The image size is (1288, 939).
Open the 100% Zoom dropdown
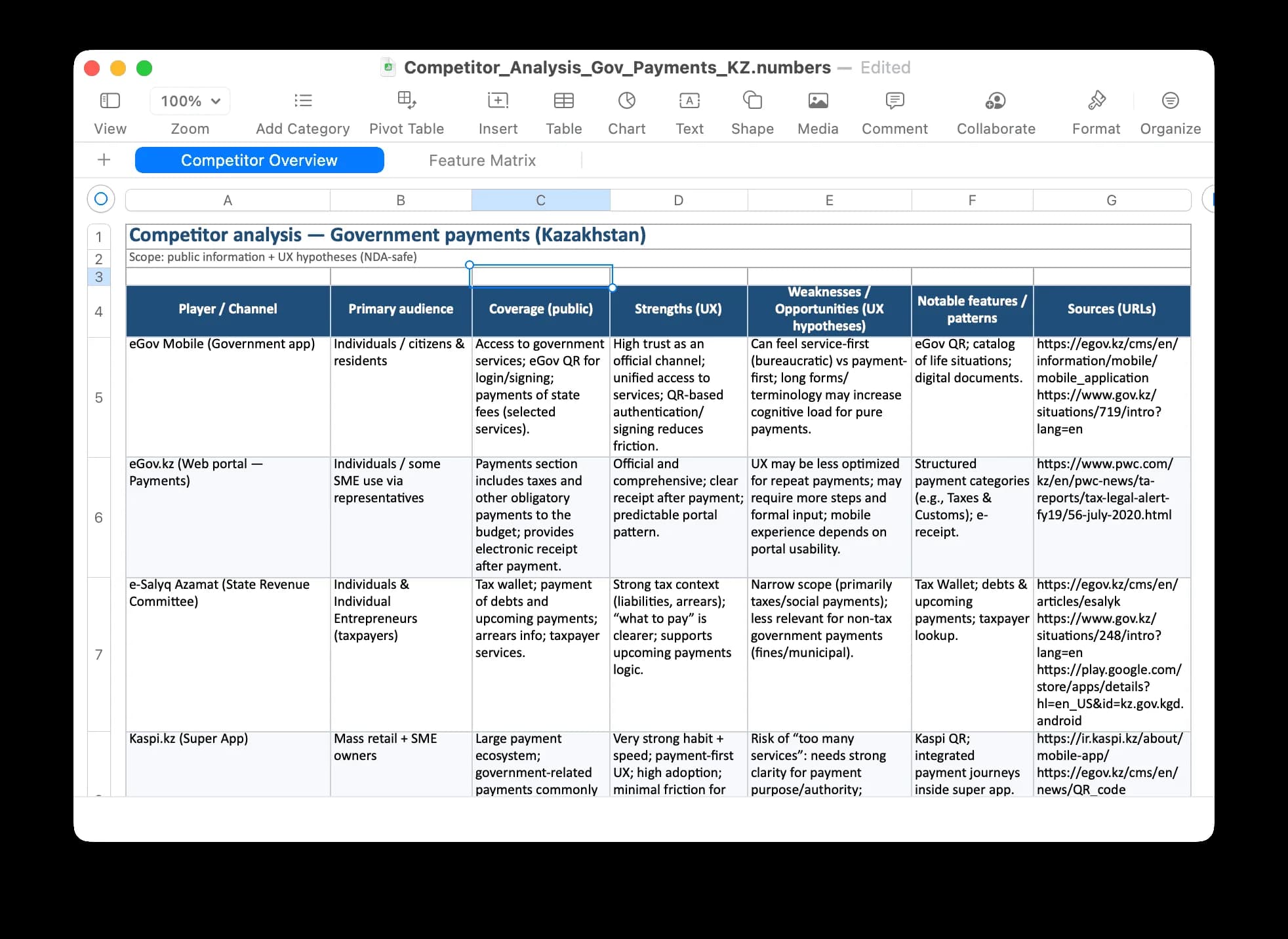[190, 100]
